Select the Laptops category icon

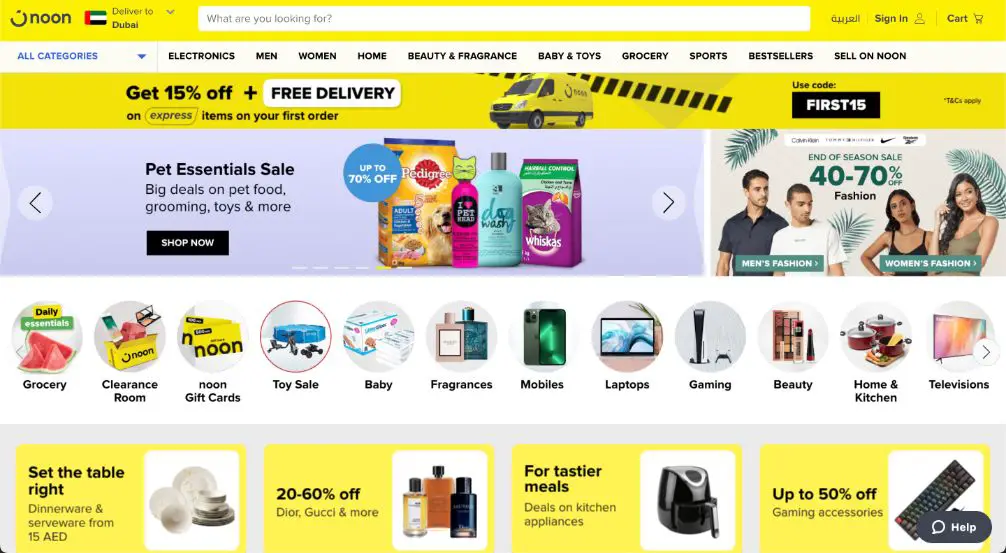627,337
